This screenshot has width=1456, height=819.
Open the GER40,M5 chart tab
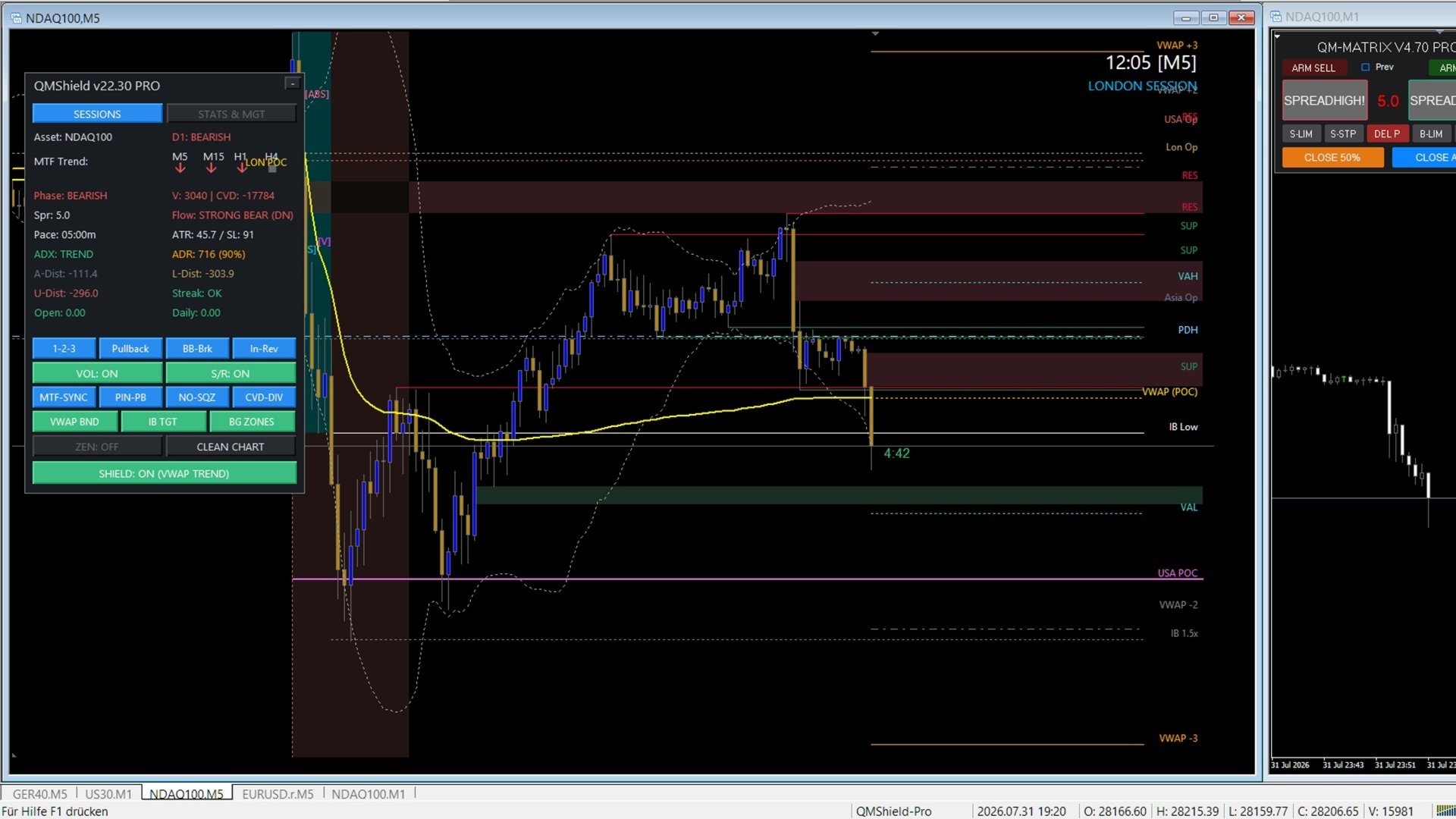click(x=39, y=794)
